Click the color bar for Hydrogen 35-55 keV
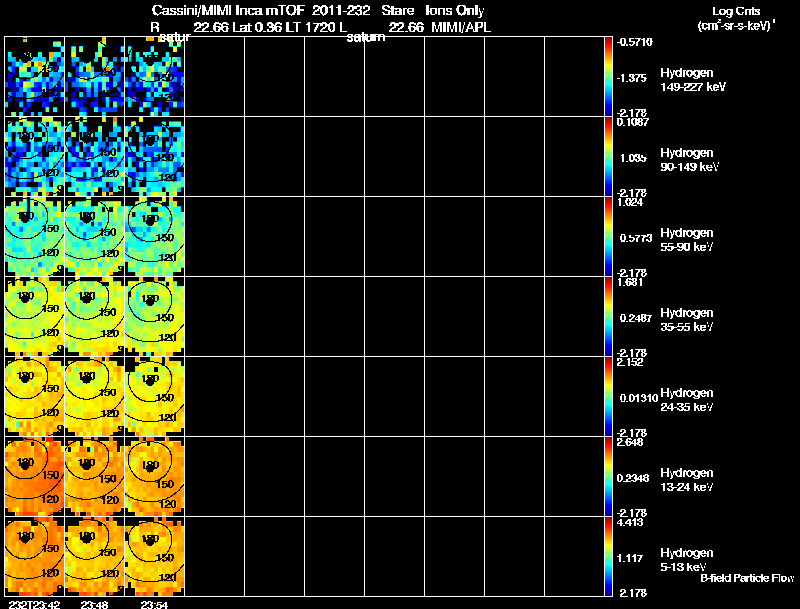This screenshot has width=800, height=609. pyautogui.click(x=608, y=317)
